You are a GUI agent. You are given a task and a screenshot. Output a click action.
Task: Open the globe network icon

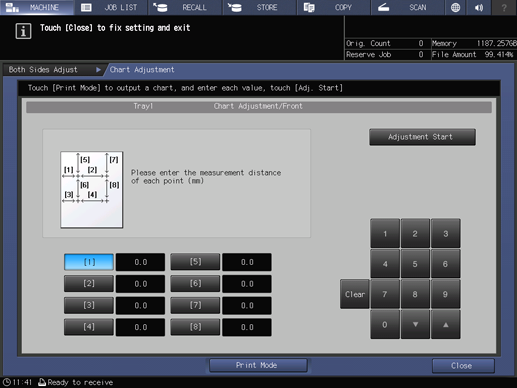point(455,7)
